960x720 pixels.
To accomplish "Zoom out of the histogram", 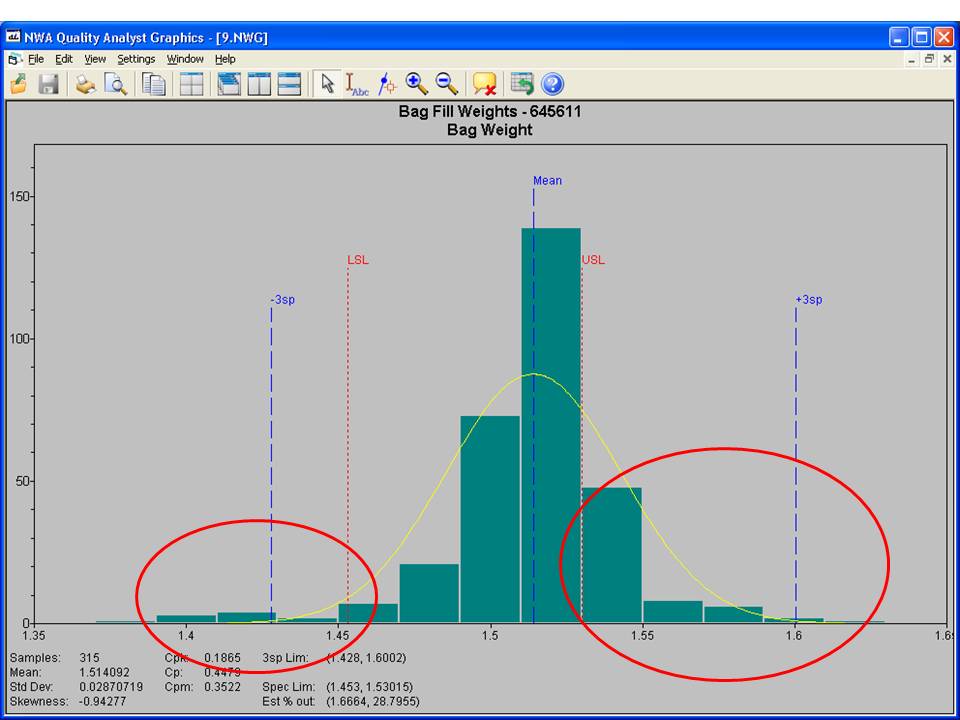I will coord(445,84).
